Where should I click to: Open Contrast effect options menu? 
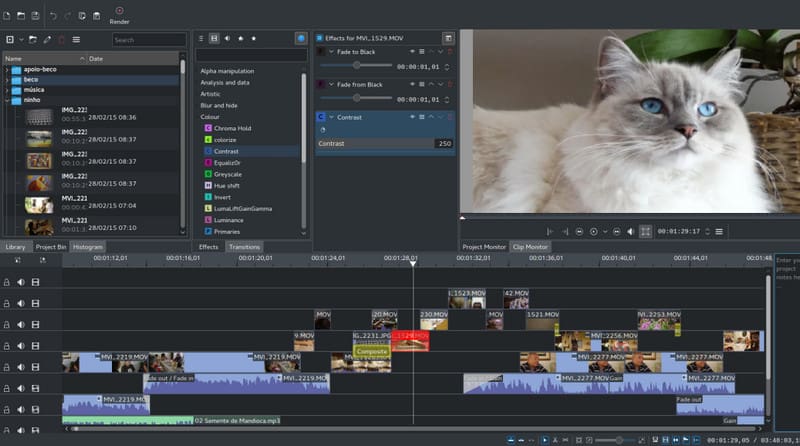(x=422, y=117)
